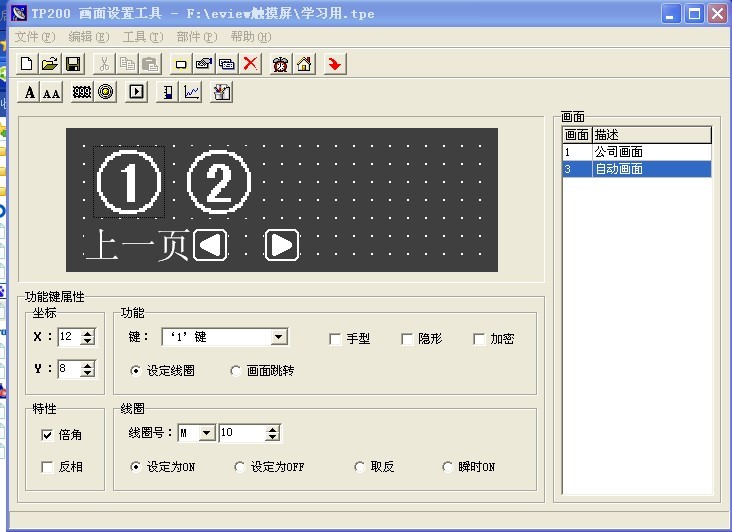This screenshot has width=732, height=532.
Task: Click the New file icon
Action: click(x=27, y=64)
